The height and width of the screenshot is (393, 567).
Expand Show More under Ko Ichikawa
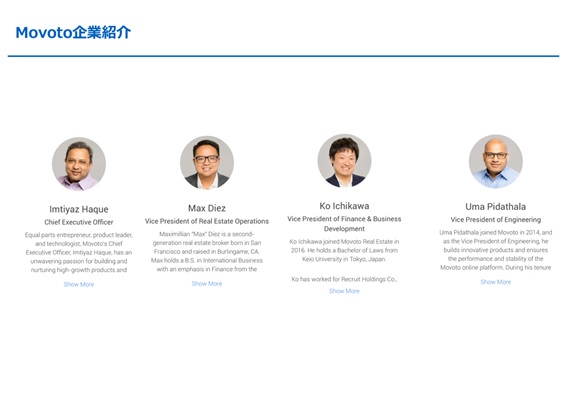pyautogui.click(x=344, y=291)
